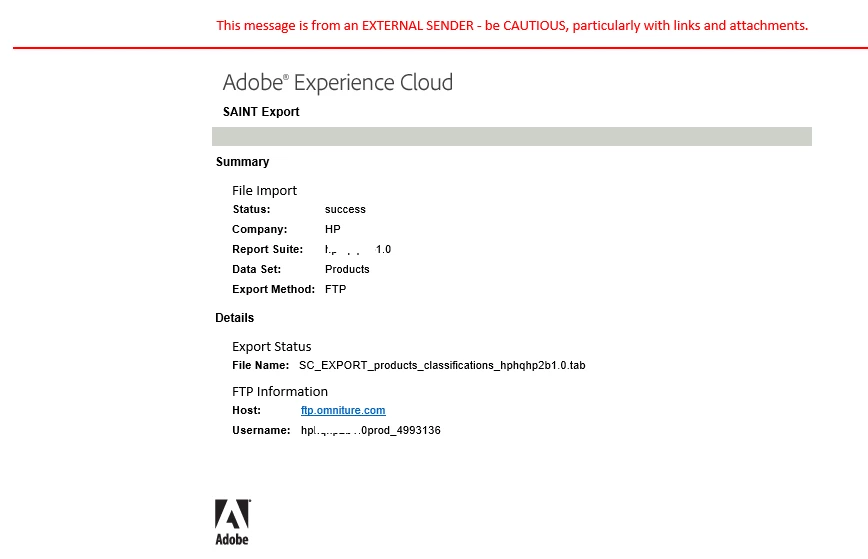Click the Details section heading
Screen dimensions: 868x559
coord(235,318)
